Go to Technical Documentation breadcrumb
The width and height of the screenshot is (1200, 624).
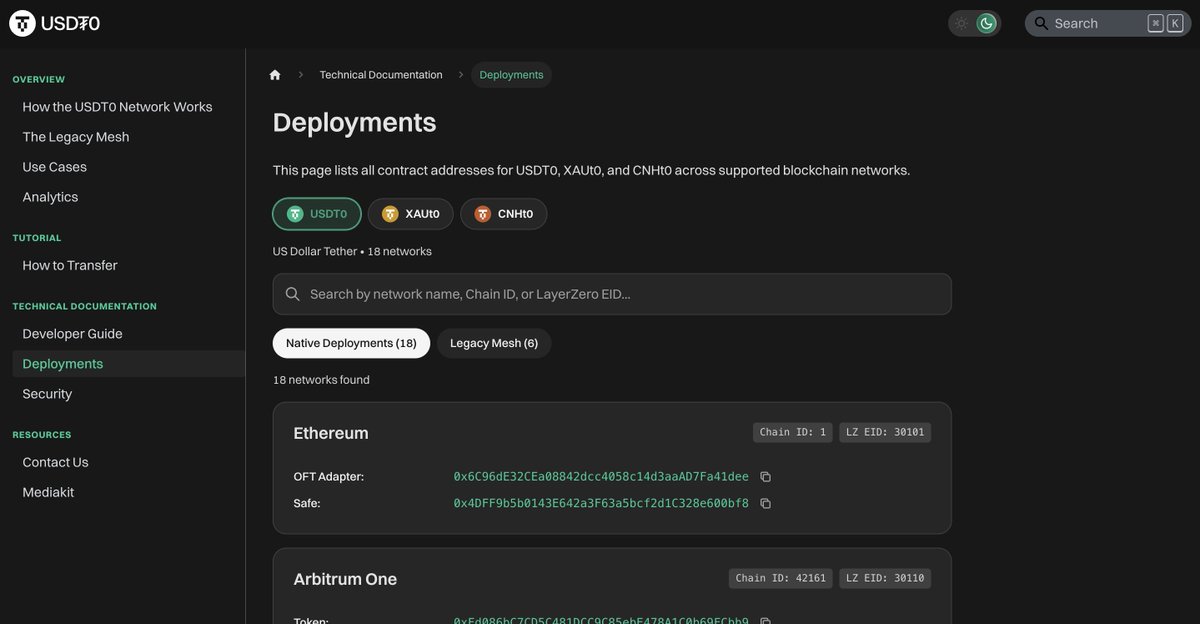pos(381,75)
